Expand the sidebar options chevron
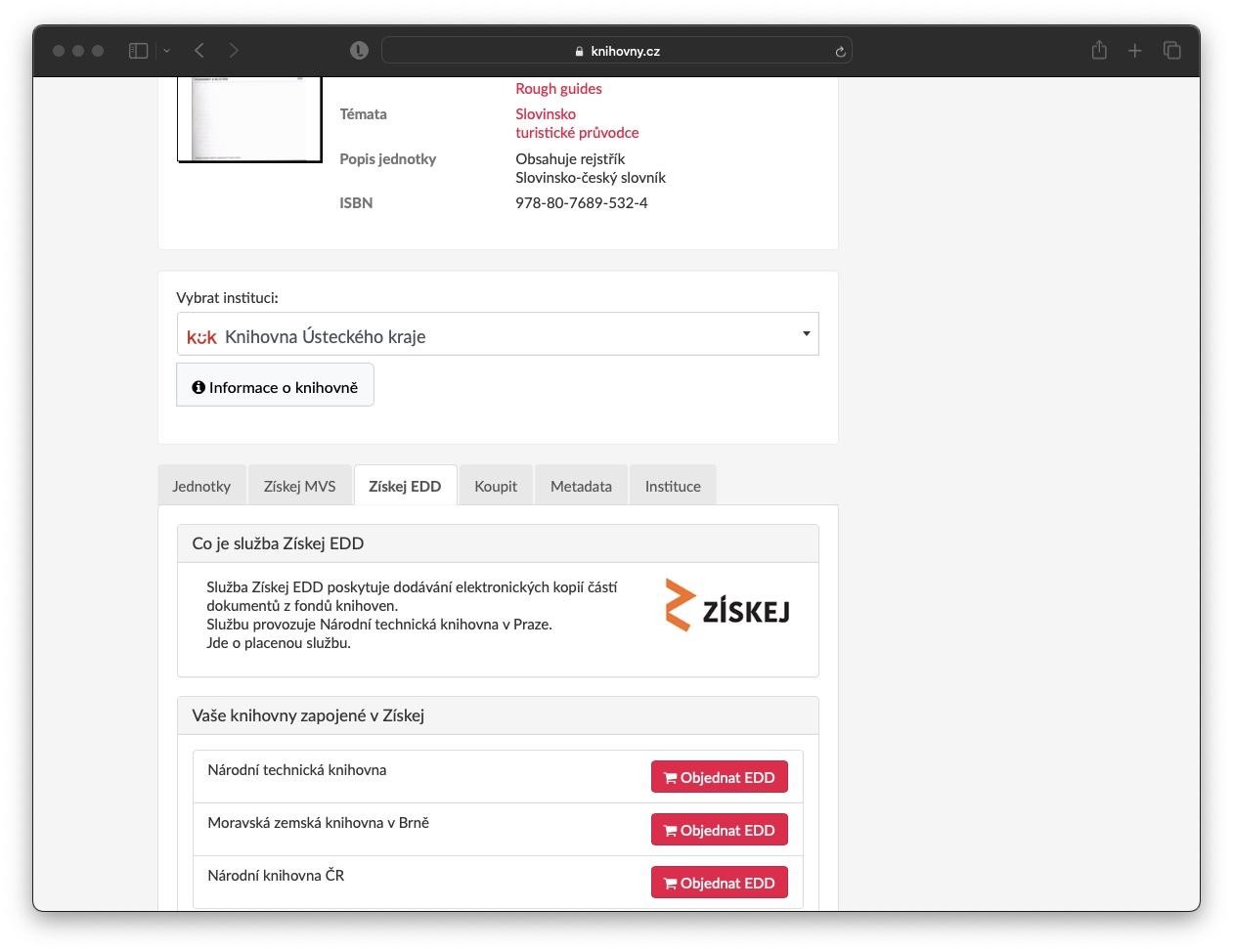 (167, 51)
